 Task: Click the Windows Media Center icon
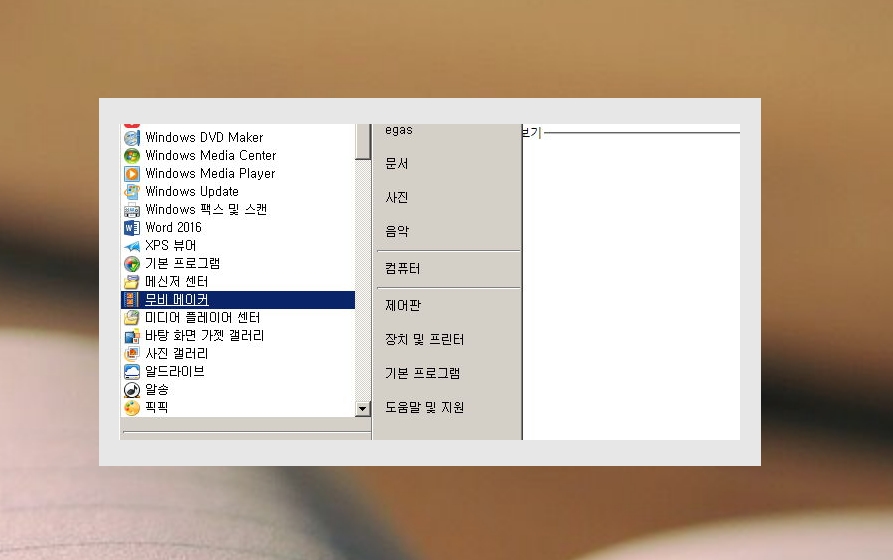pyautogui.click(x=132, y=156)
